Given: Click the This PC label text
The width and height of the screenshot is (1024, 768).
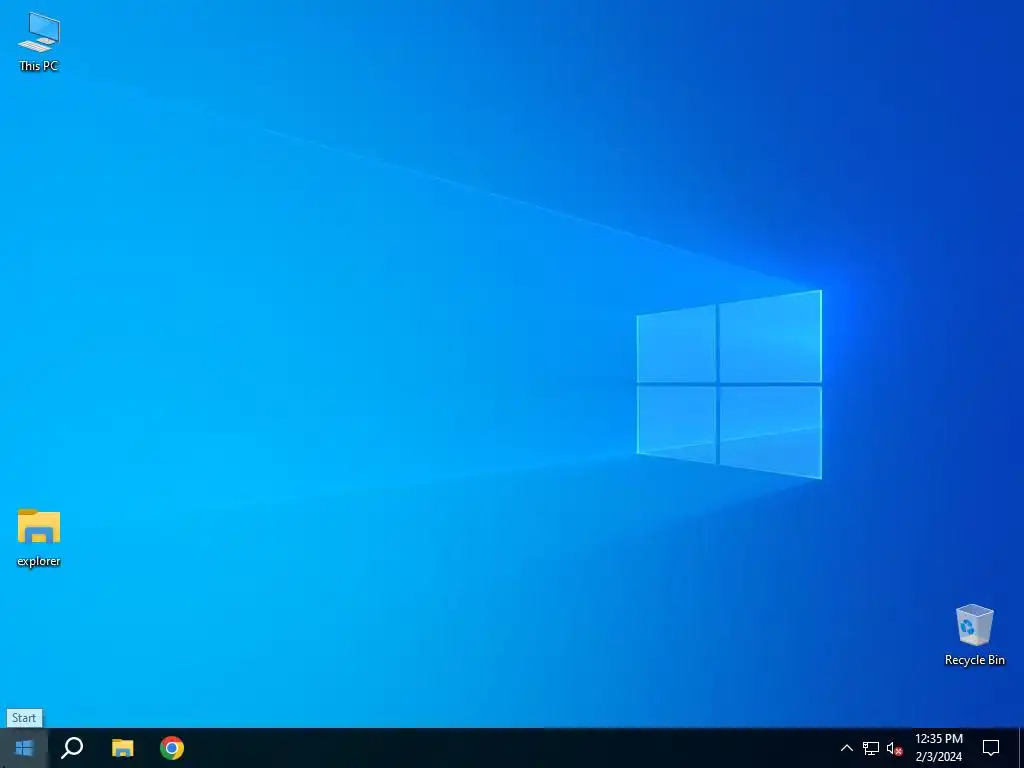Looking at the screenshot, I should tap(39, 65).
